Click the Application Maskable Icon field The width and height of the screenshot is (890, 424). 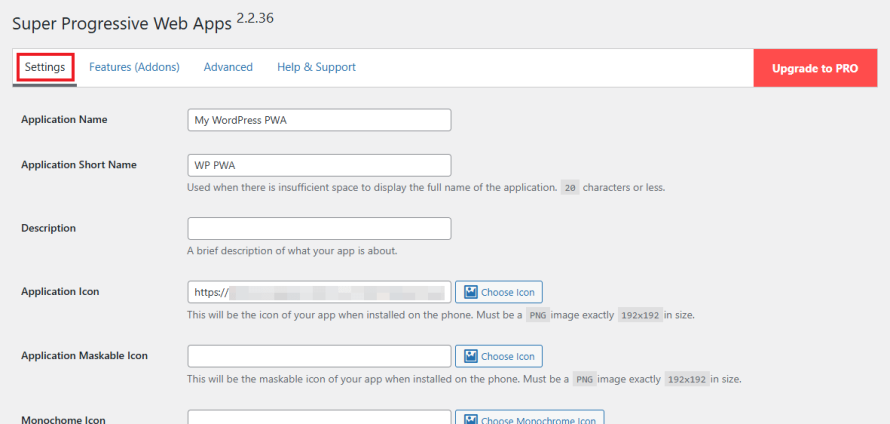click(x=320, y=356)
